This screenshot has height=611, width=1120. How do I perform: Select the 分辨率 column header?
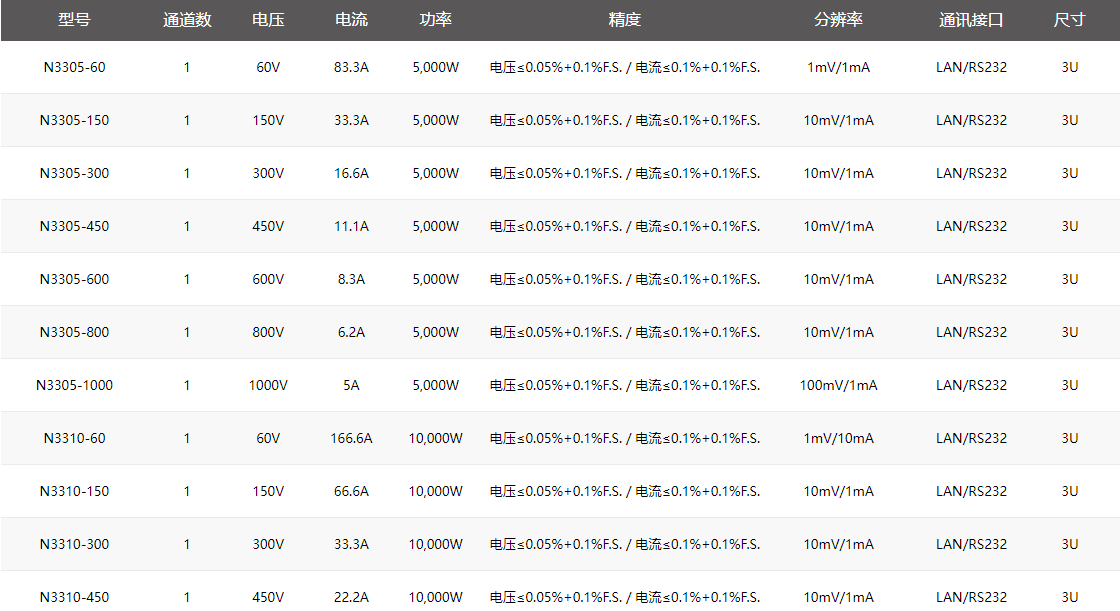click(x=838, y=20)
